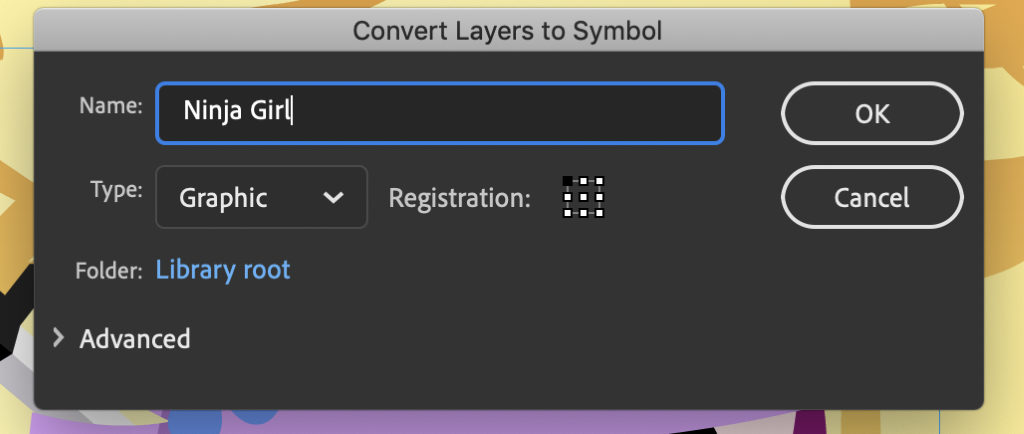Viewport: 1024px width, 434px height.
Task: Set registration point to top-center
Action: [583, 180]
